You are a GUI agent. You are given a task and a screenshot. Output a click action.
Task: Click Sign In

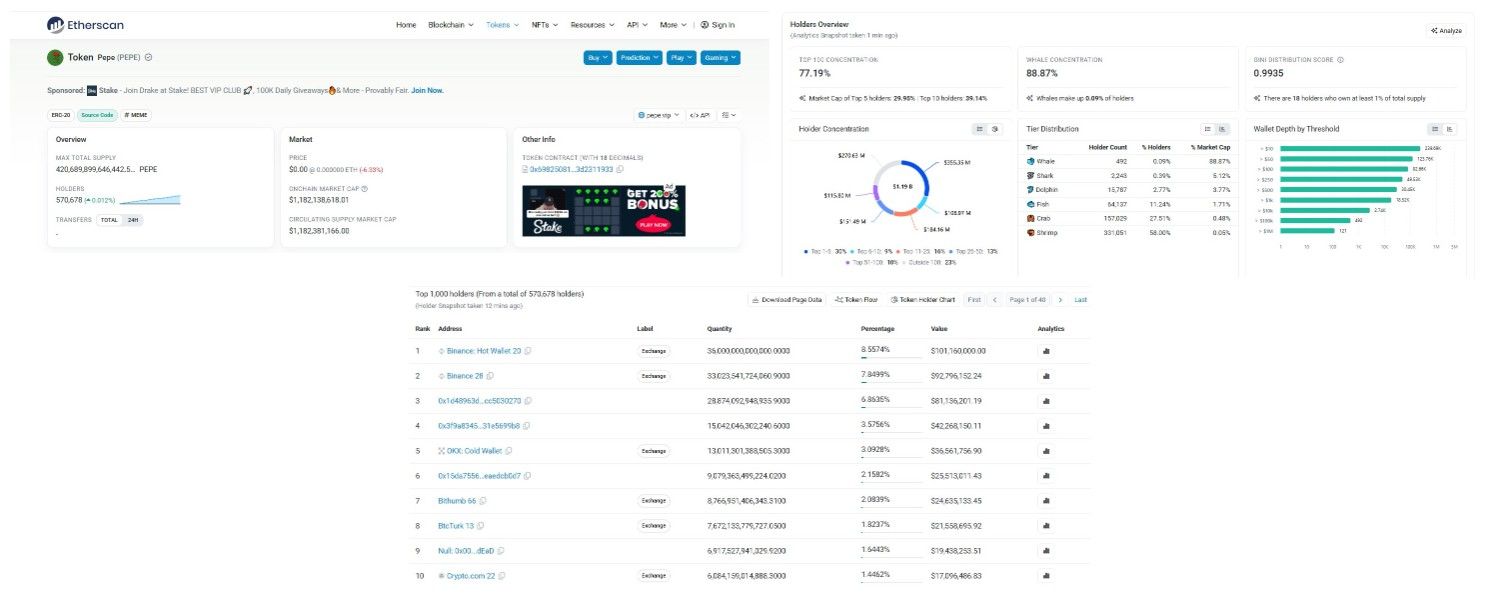click(x=717, y=24)
